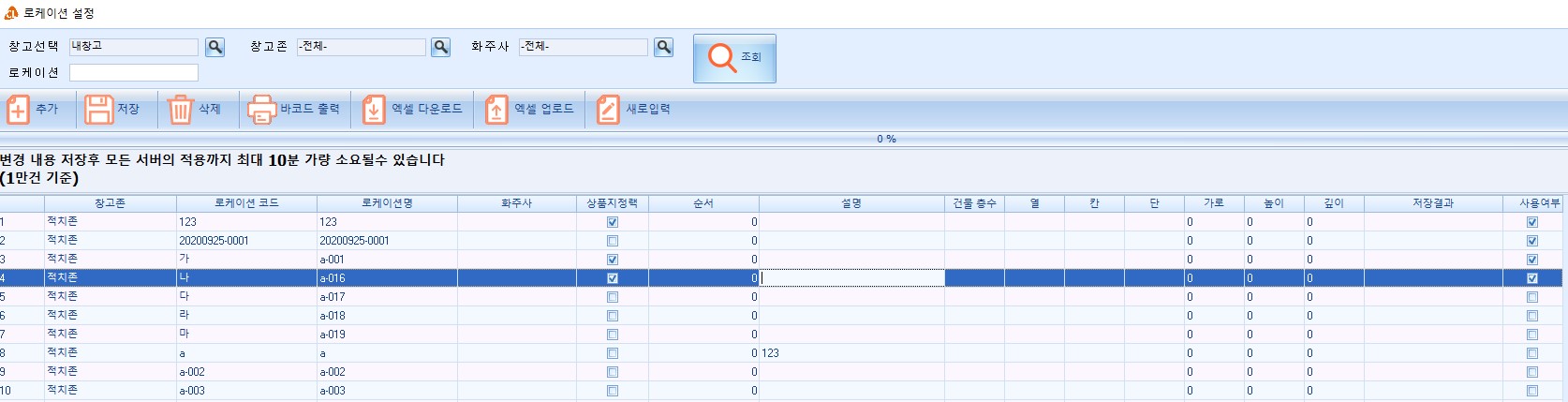Click the 저장 (save) disk icon
Image resolution: width=1568 pixels, height=402 pixels.
pyautogui.click(x=98, y=110)
